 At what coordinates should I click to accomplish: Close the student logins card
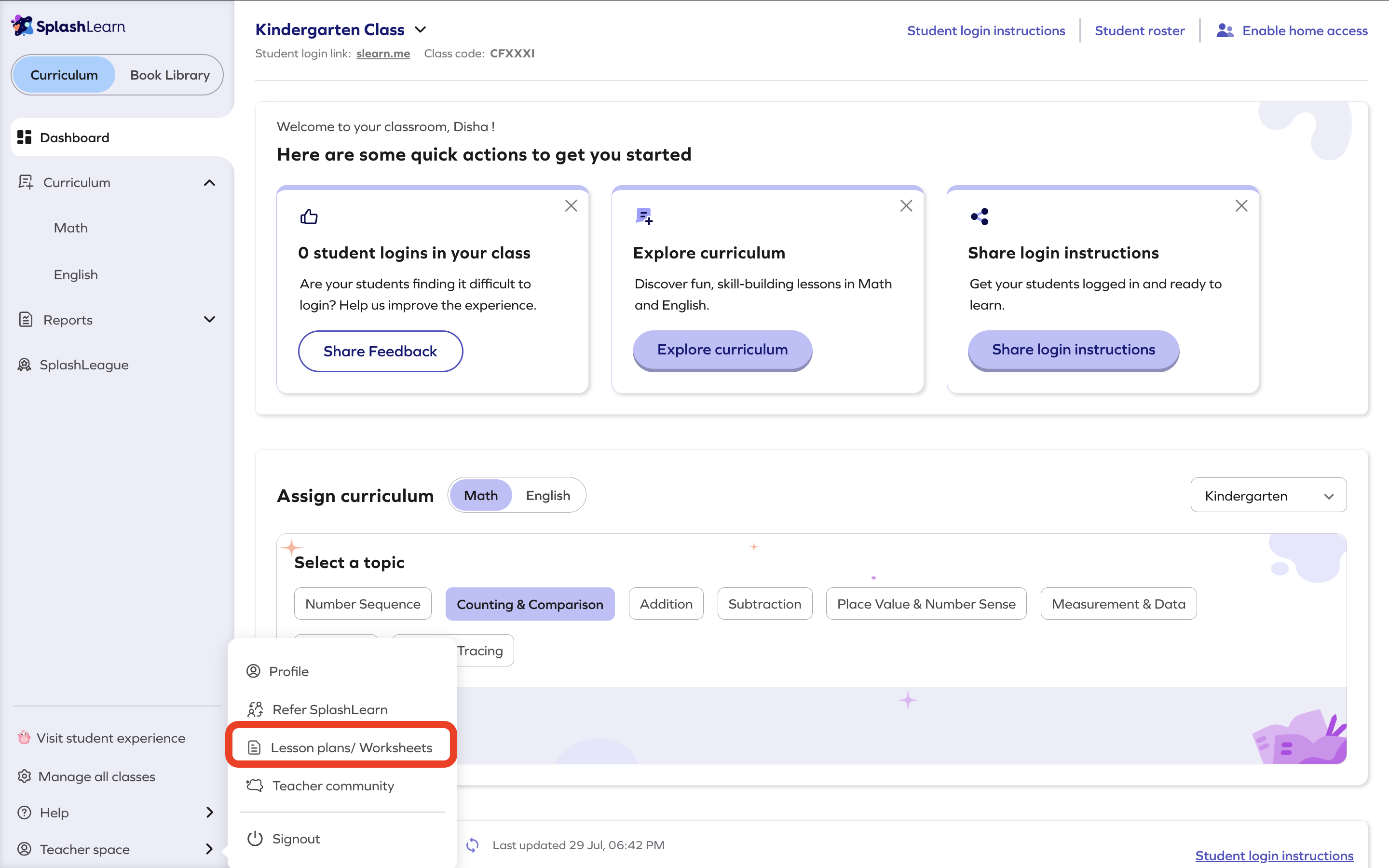pos(571,205)
